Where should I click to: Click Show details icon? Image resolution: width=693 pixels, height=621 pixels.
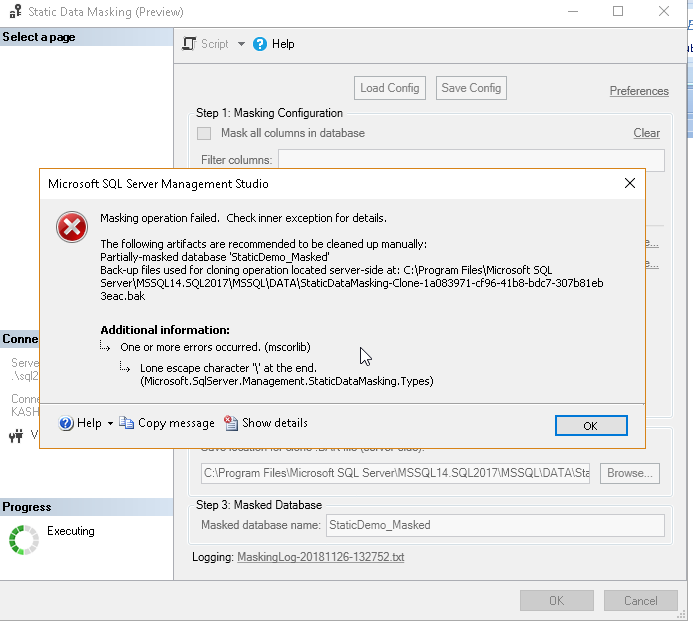coord(231,423)
